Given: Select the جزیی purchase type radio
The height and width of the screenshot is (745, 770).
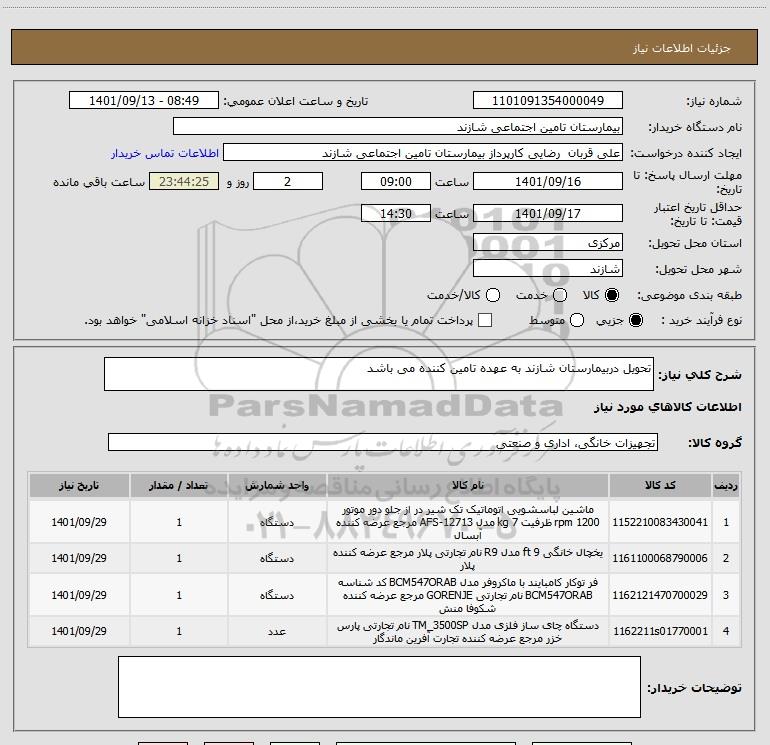Looking at the screenshot, I should pyautogui.click(x=636, y=320).
